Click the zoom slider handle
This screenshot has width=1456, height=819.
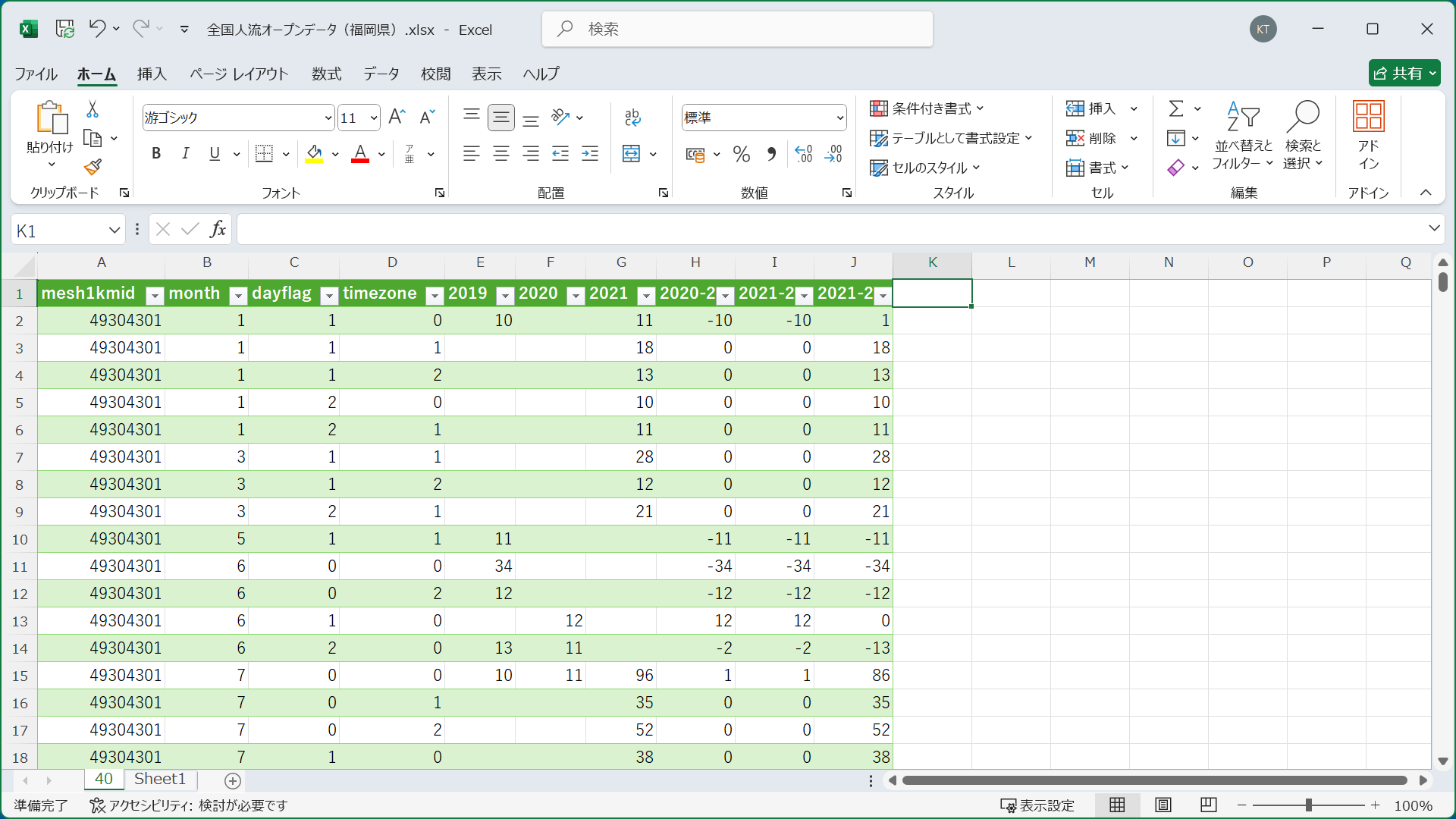coord(1308,805)
